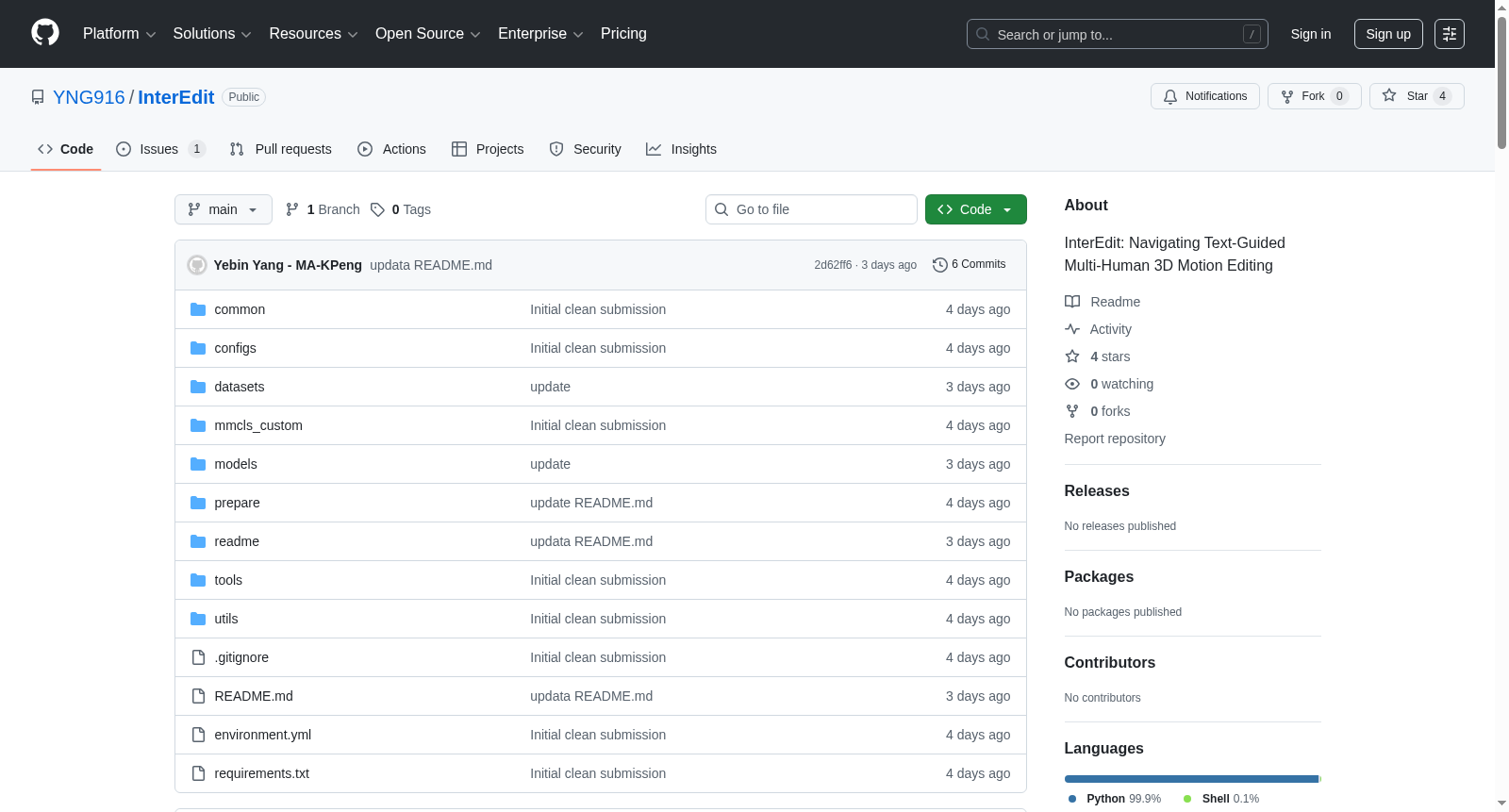Open the utils folder link
This screenshot has height=812, width=1509.
point(226,619)
